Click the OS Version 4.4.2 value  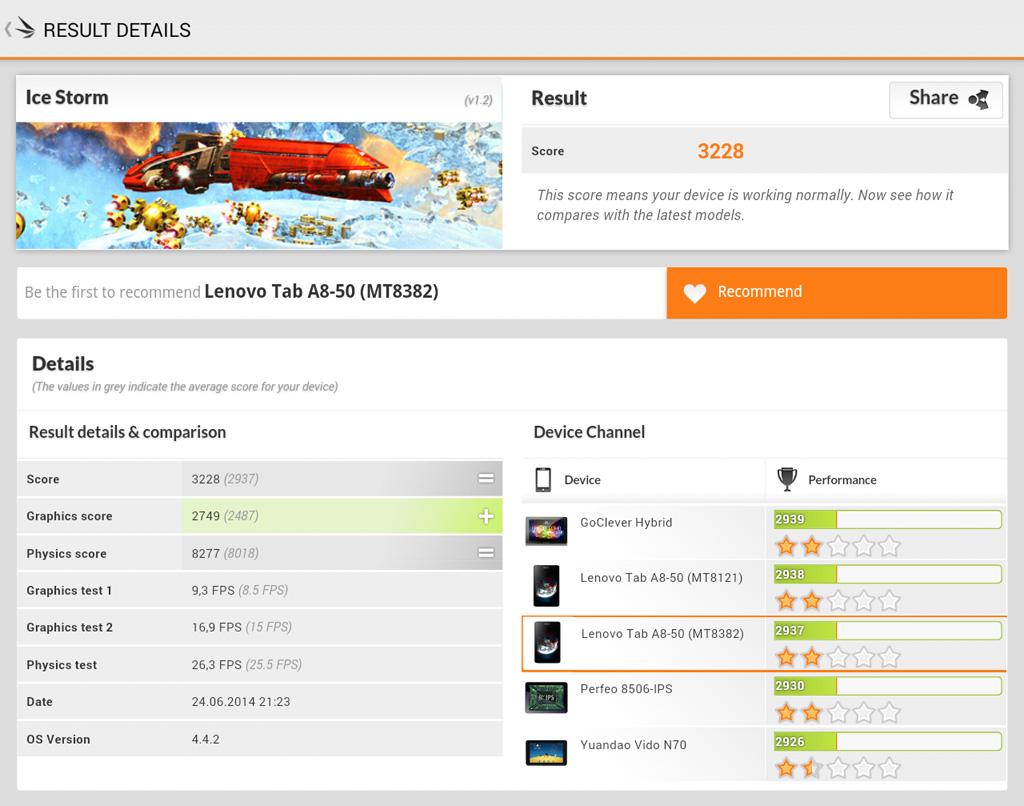[205, 739]
